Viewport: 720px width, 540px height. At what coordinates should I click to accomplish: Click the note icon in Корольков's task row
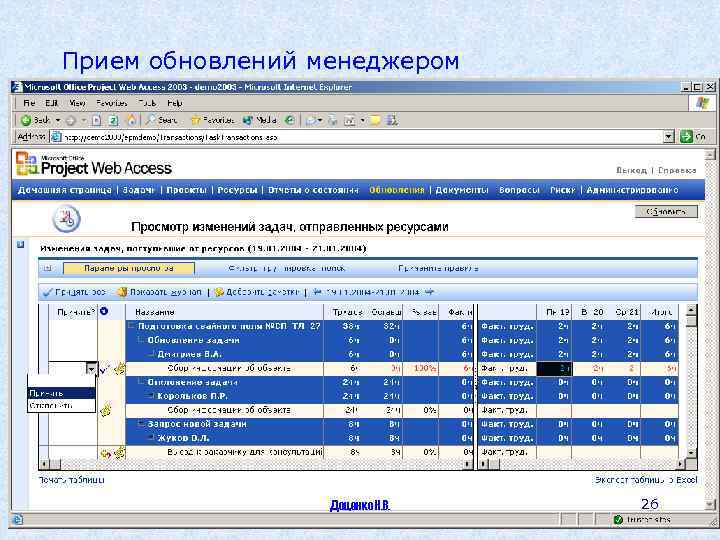pyautogui.click(x=106, y=409)
